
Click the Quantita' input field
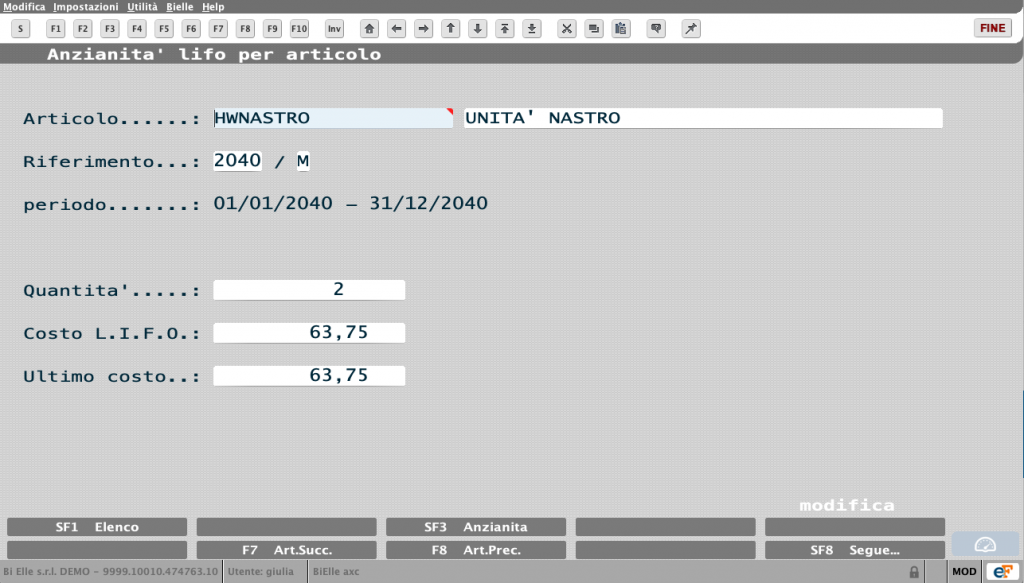309,290
